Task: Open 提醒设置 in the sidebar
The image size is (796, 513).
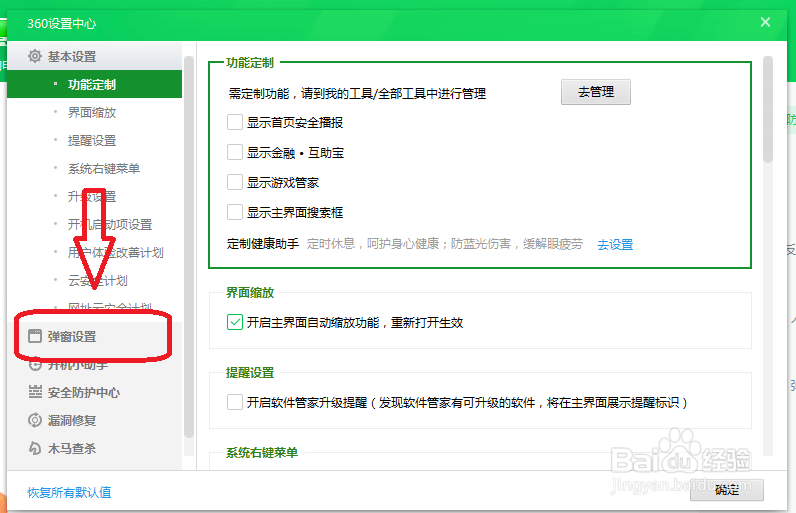Action: (94, 140)
